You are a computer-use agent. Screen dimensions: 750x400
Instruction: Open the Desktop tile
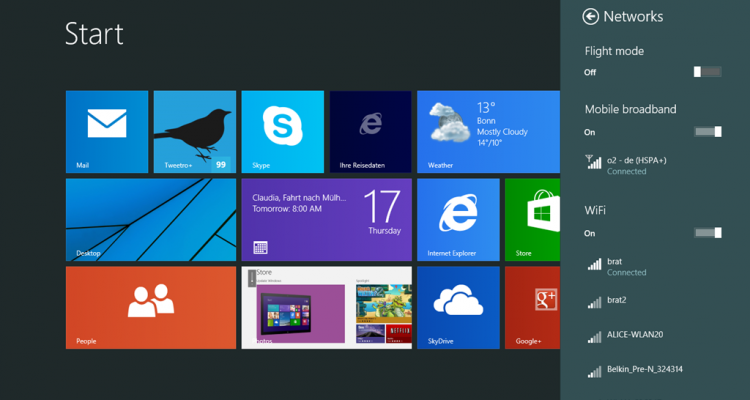tap(151, 220)
